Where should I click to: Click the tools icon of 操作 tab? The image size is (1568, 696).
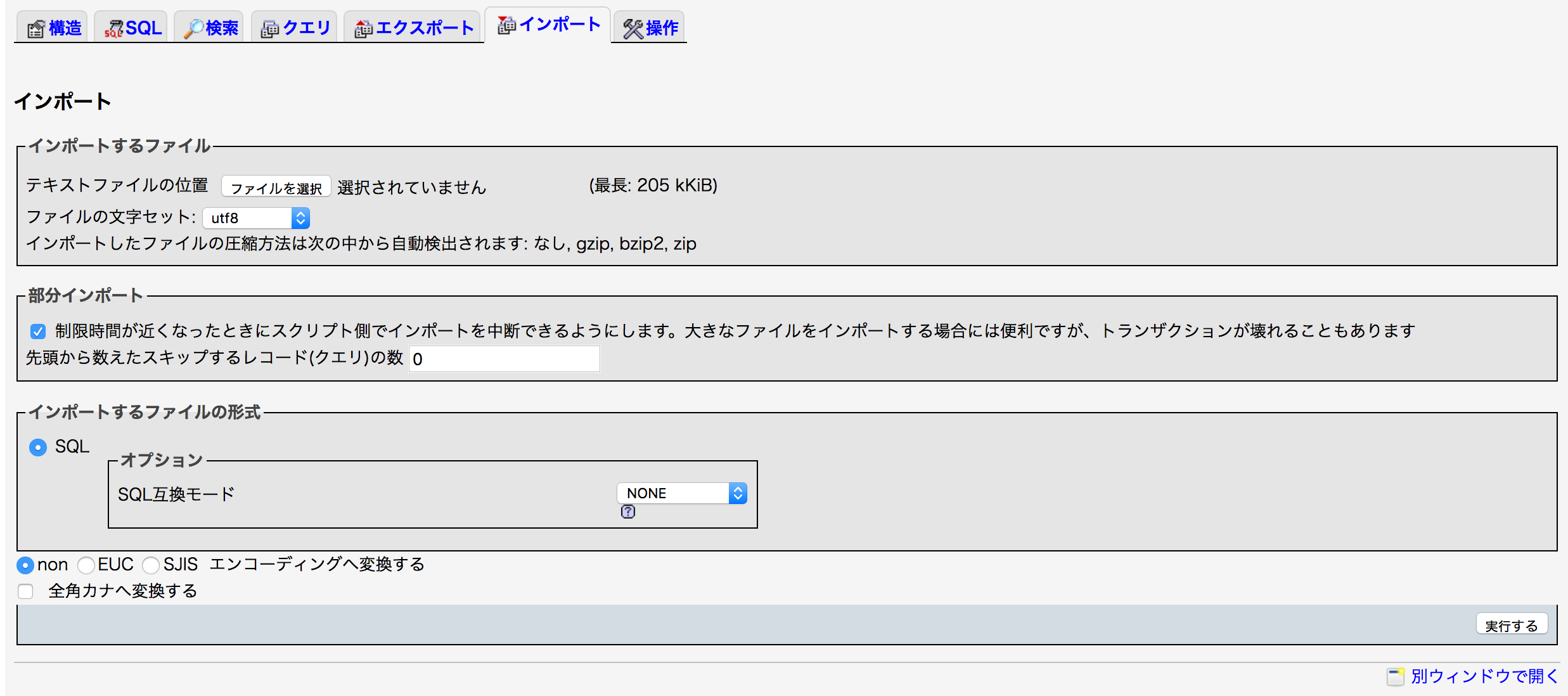click(633, 29)
